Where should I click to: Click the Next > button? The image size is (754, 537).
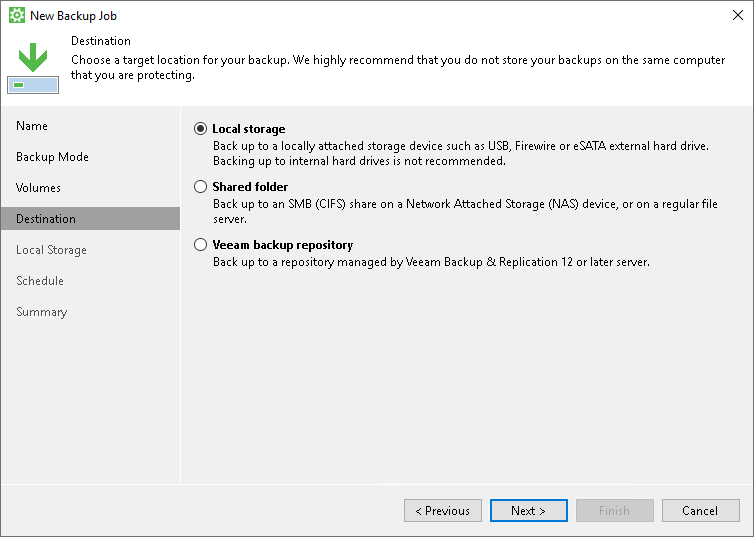(x=528, y=511)
